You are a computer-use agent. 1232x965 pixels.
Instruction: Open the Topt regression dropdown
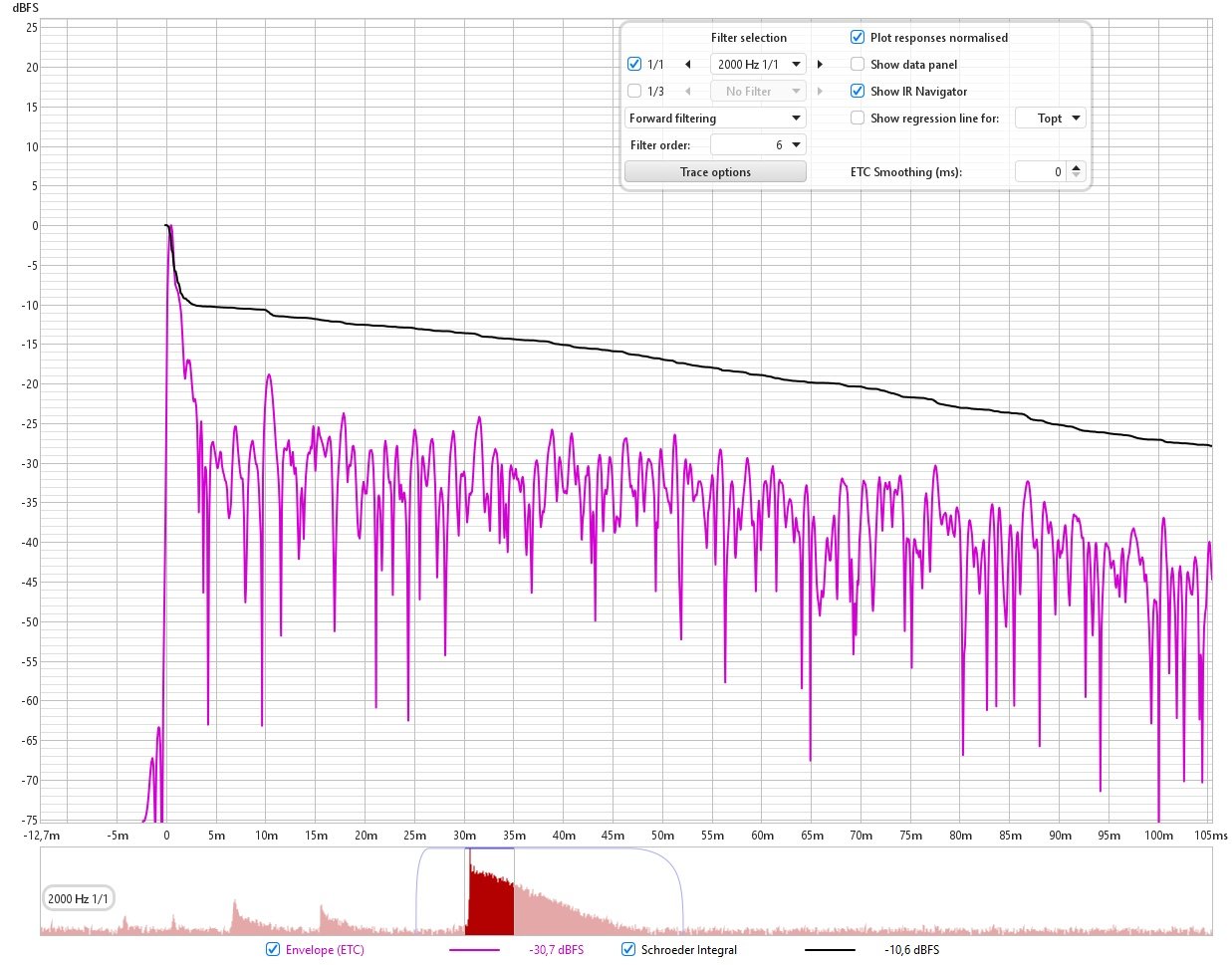pyautogui.click(x=1050, y=119)
